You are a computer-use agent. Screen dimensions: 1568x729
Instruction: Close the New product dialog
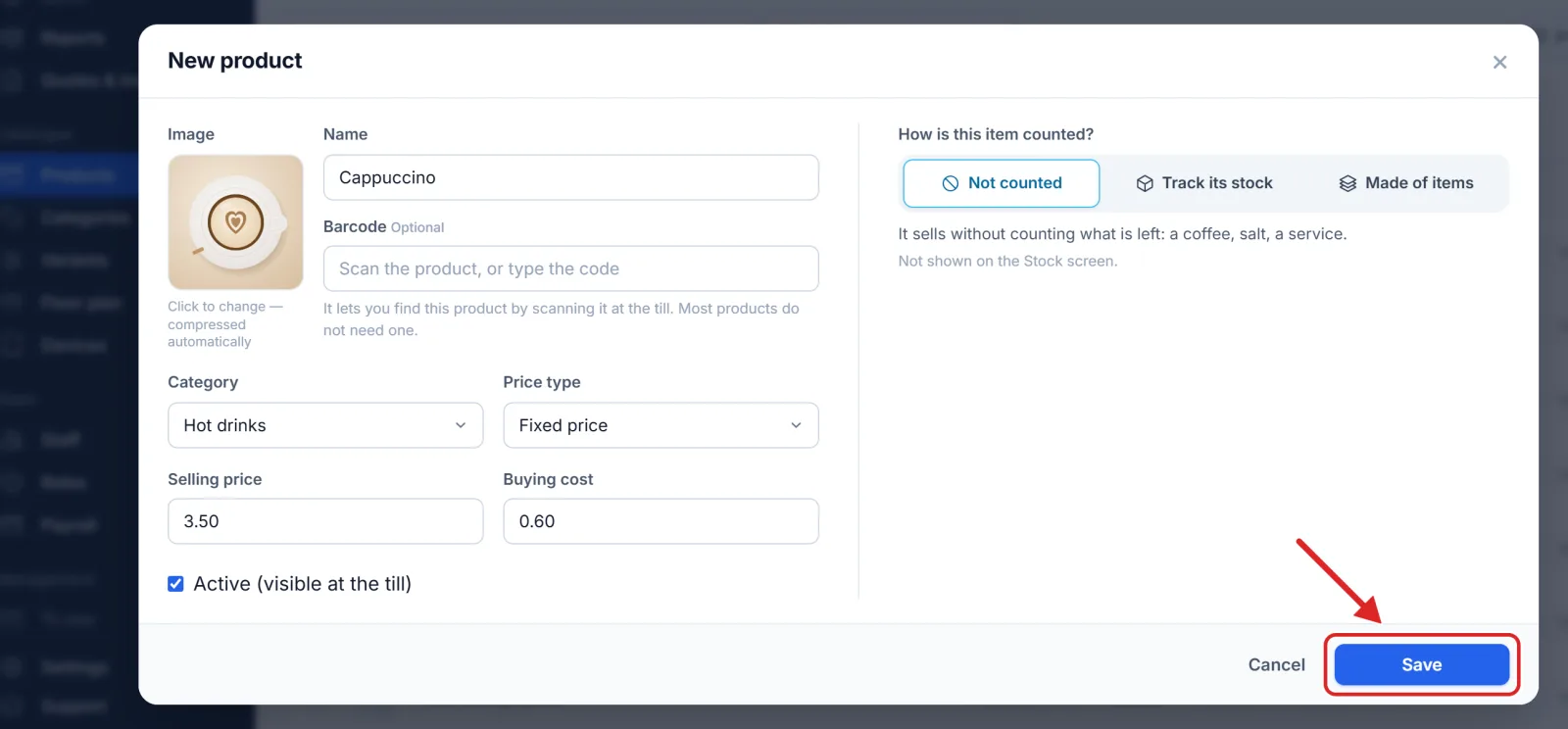click(1499, 62)
